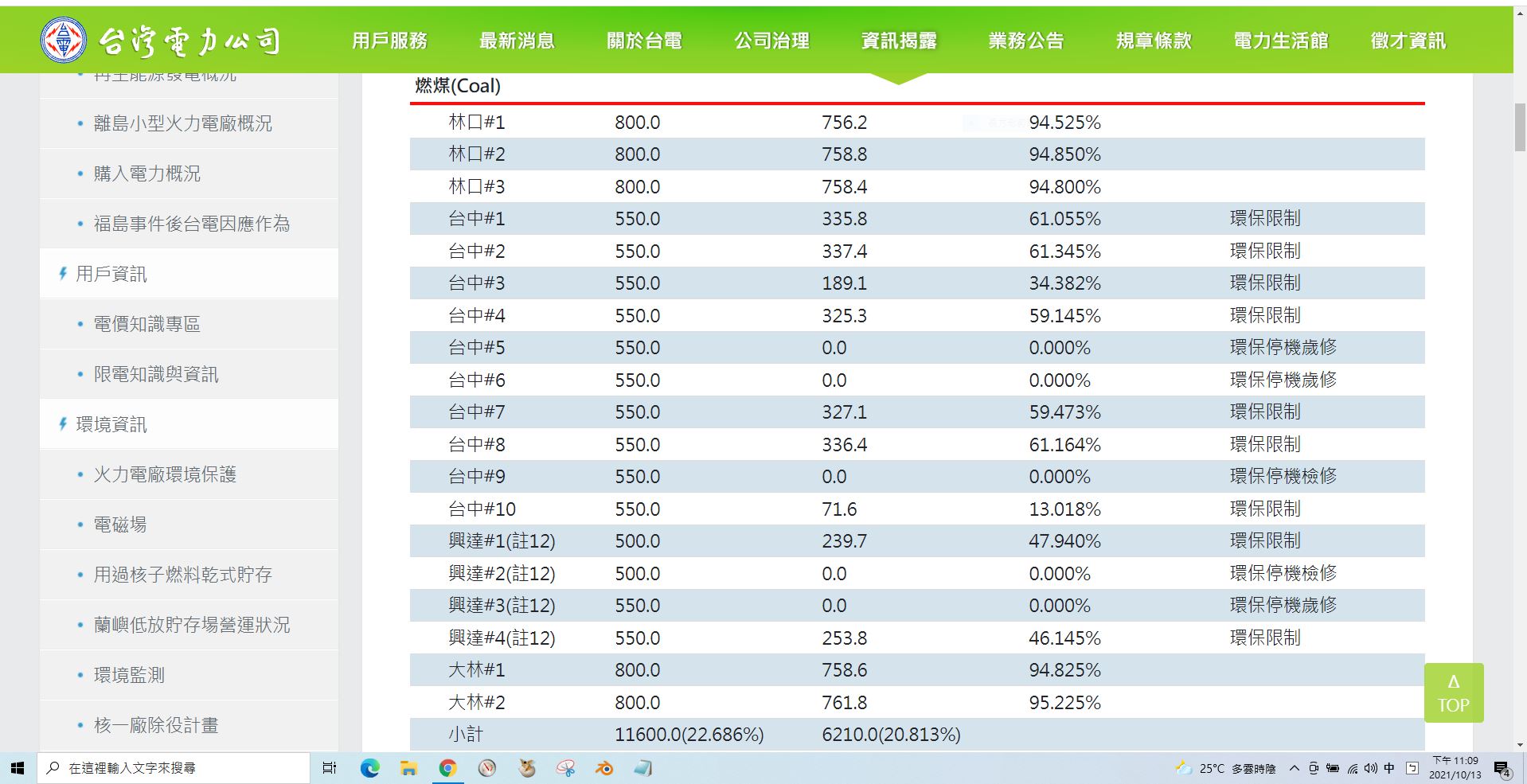Open 火力電廠環境保護 in the sidebar
The width and height of the screenshot is (1527, 784).
165,474
